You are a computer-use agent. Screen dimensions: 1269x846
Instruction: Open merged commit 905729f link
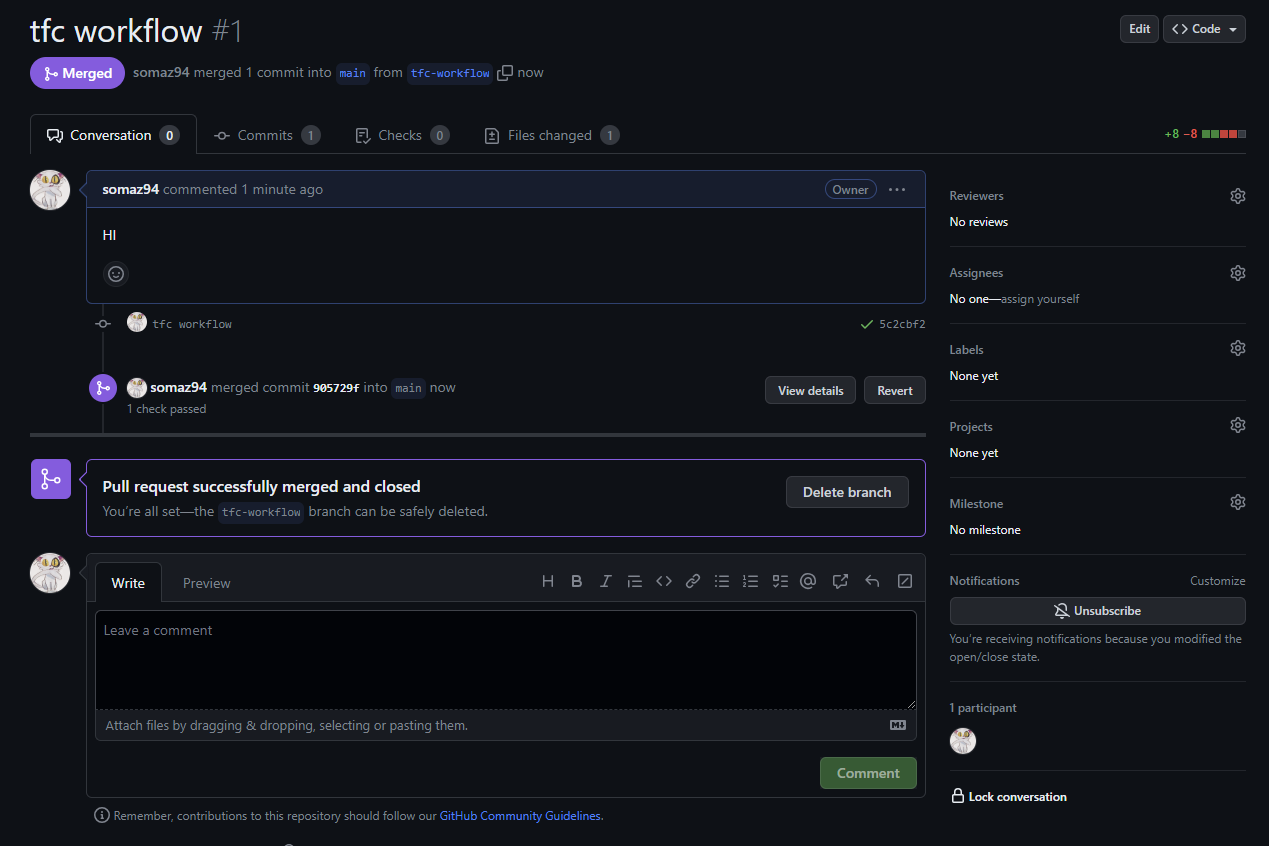(x=336, y=388)
